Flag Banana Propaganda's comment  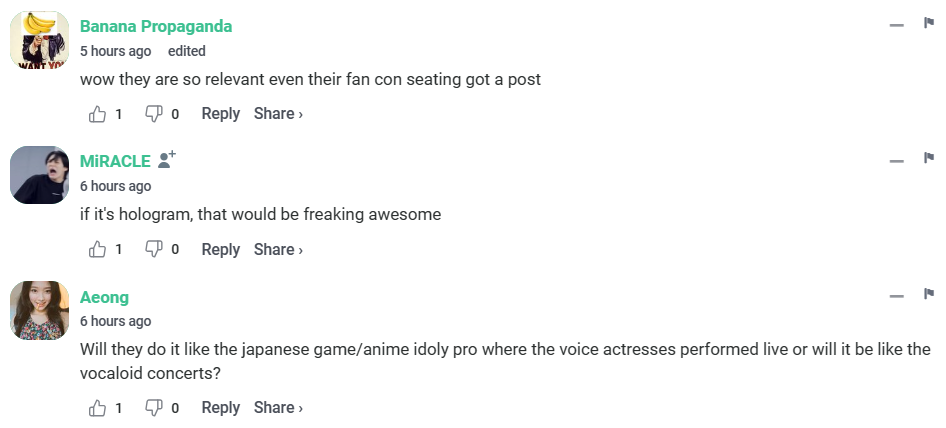click(x=928, y=23)
